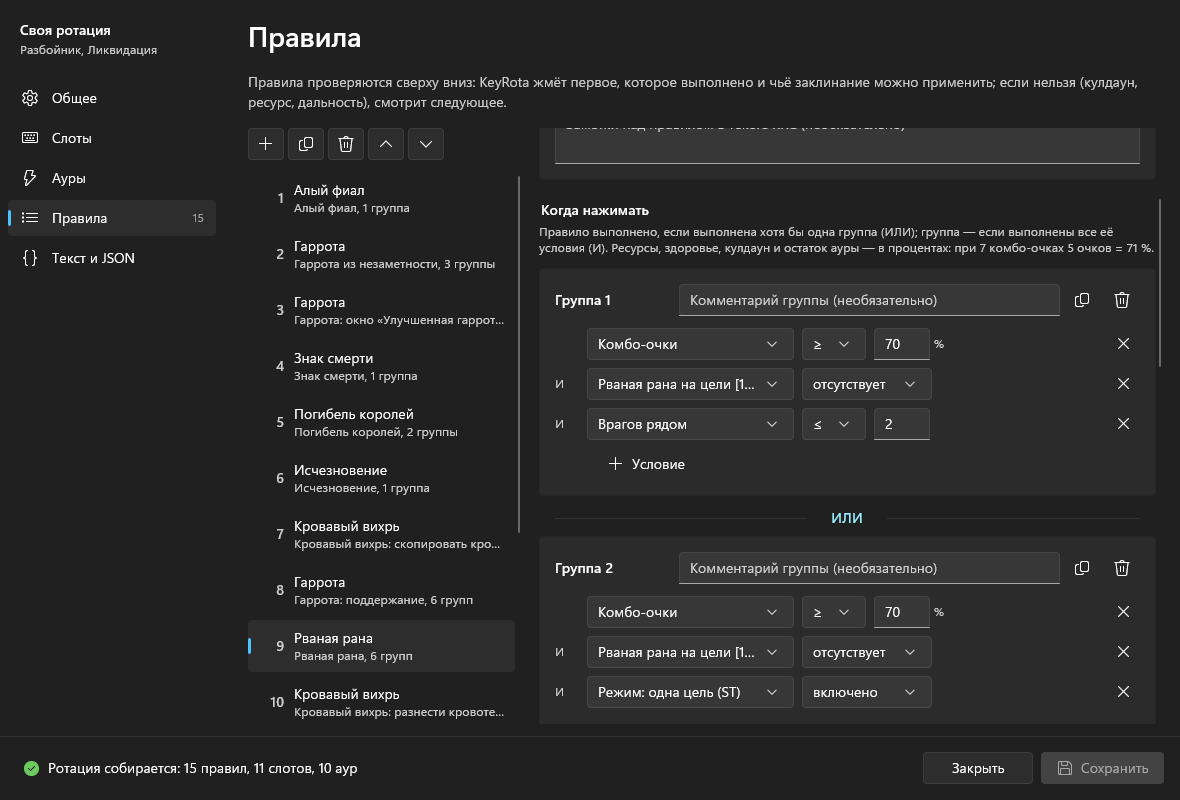Image resolution: width=1180 pixels, height=800 pixels.
Task: Remove Комбо-очки condition in Группа 1
Action: (1124, 343)
